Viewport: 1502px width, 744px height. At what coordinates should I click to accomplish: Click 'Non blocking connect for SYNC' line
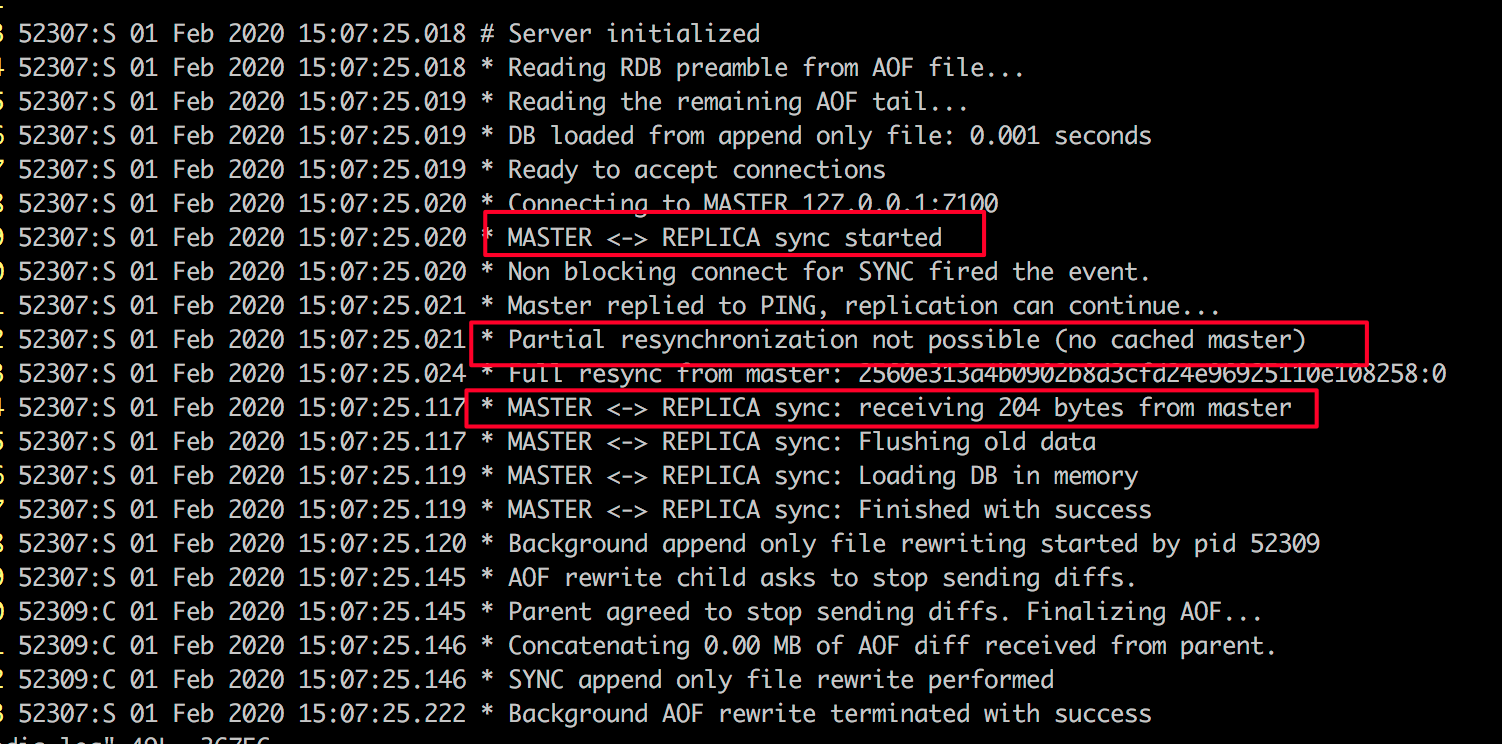click(x=829, y=271)
